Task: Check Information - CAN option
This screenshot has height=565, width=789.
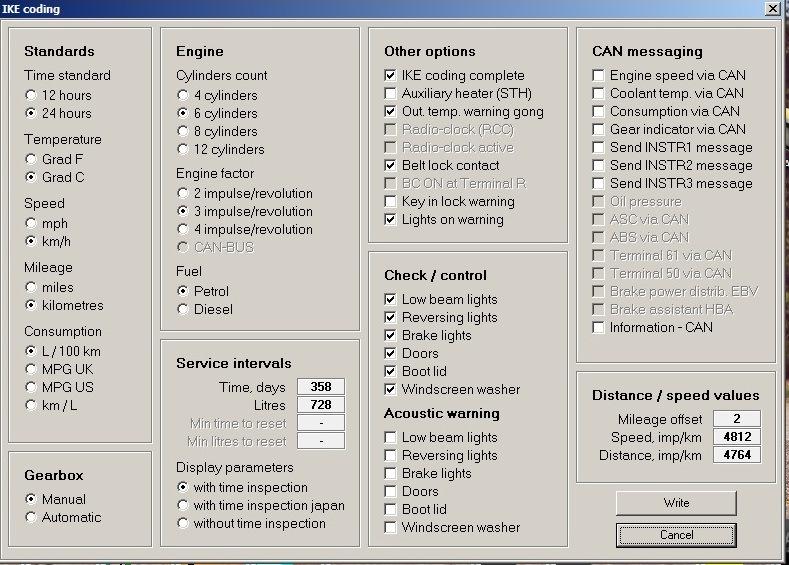Action: tap(598, 328)
